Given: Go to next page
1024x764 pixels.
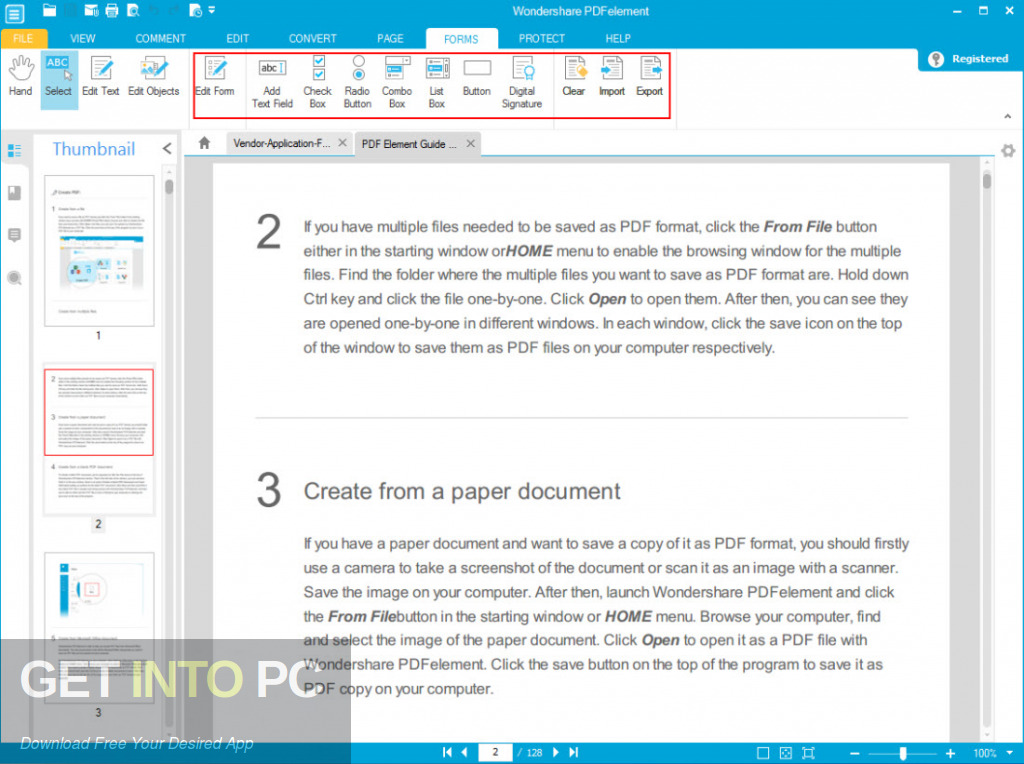Looking at the screenshot, I should [556, 752].
